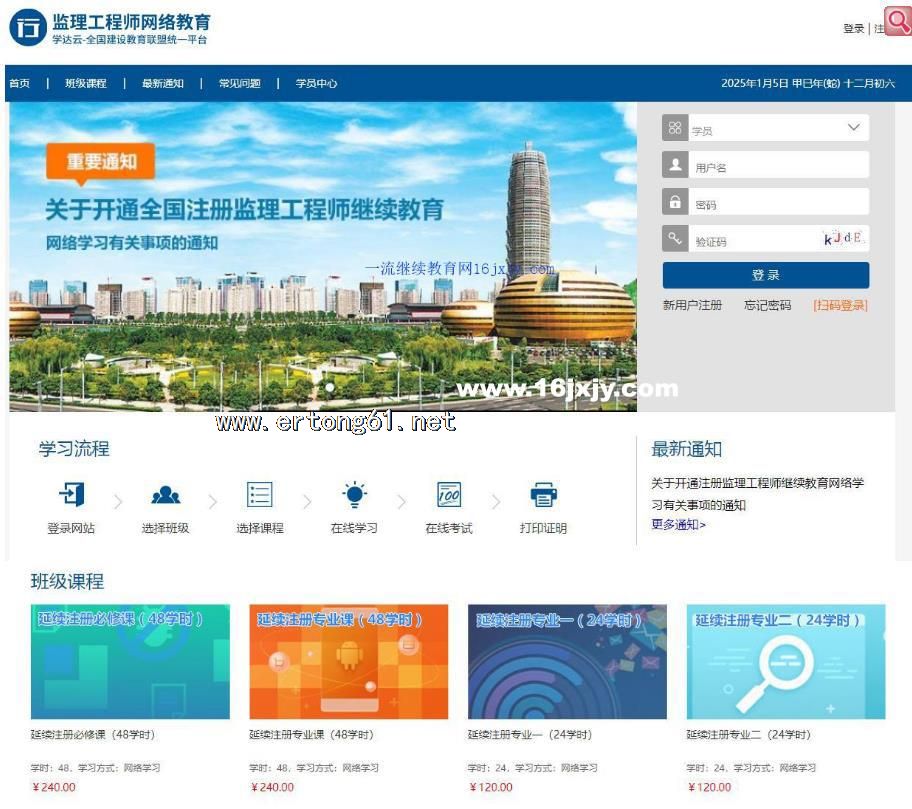Open 班级课程 in the navigation bar
The image size is (912, 809).
click(86, 84)
